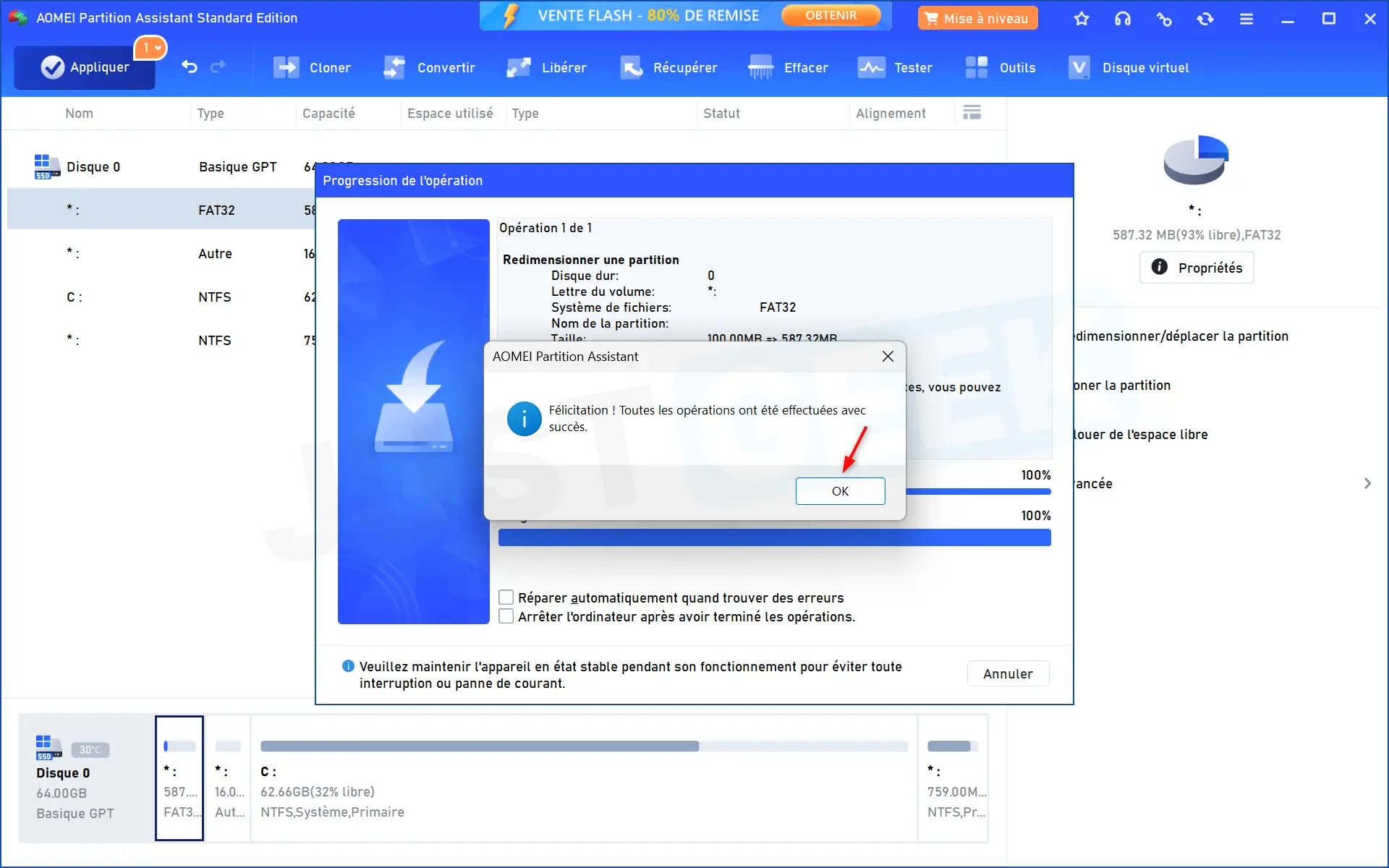Open support headset icon
Viewport: 1389px width, 868px height.
[1123, 19]
